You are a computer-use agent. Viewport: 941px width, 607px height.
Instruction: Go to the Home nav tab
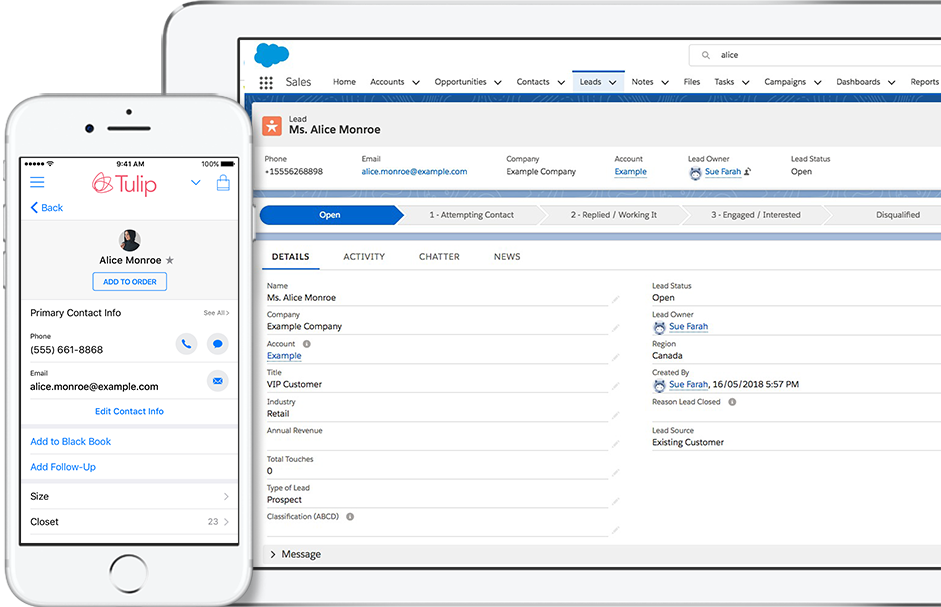(344, 82)
